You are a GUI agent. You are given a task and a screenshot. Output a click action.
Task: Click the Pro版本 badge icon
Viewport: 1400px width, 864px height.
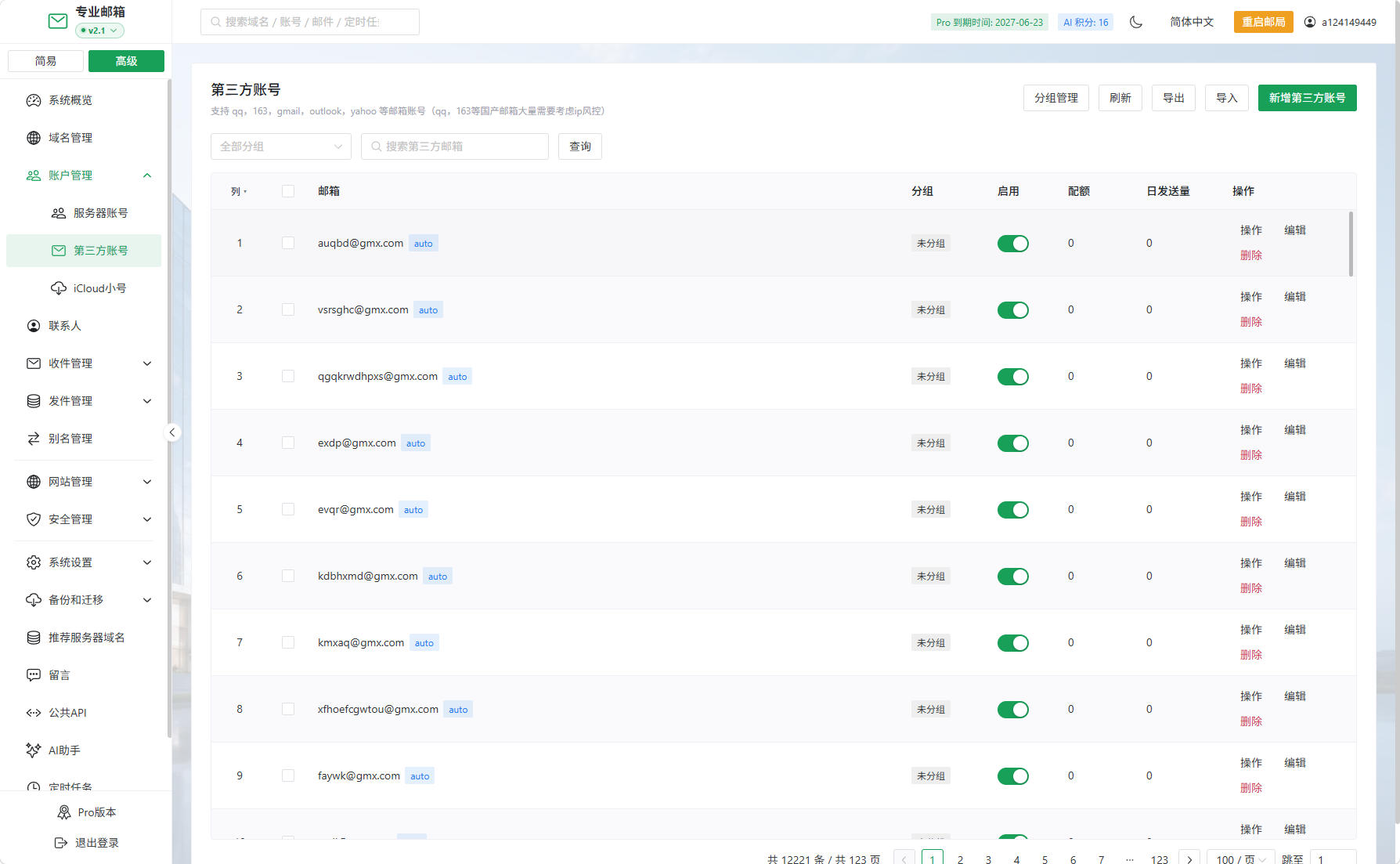(x=64, y=812)
